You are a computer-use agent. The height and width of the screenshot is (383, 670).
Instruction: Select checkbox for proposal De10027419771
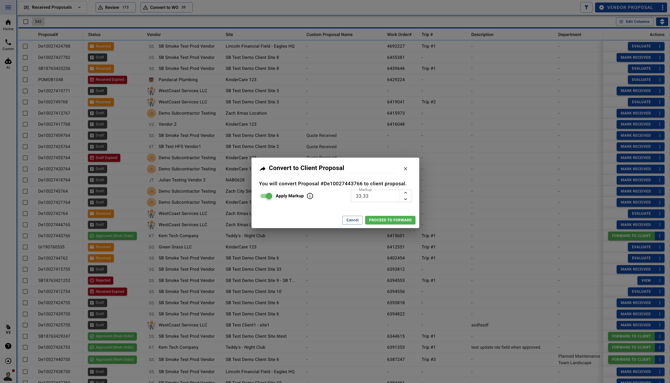26,91
